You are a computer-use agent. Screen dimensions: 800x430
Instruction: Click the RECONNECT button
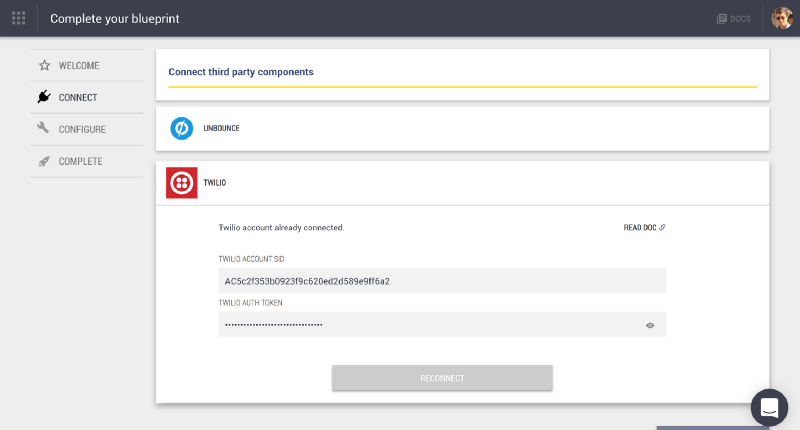tap(442, 378)
